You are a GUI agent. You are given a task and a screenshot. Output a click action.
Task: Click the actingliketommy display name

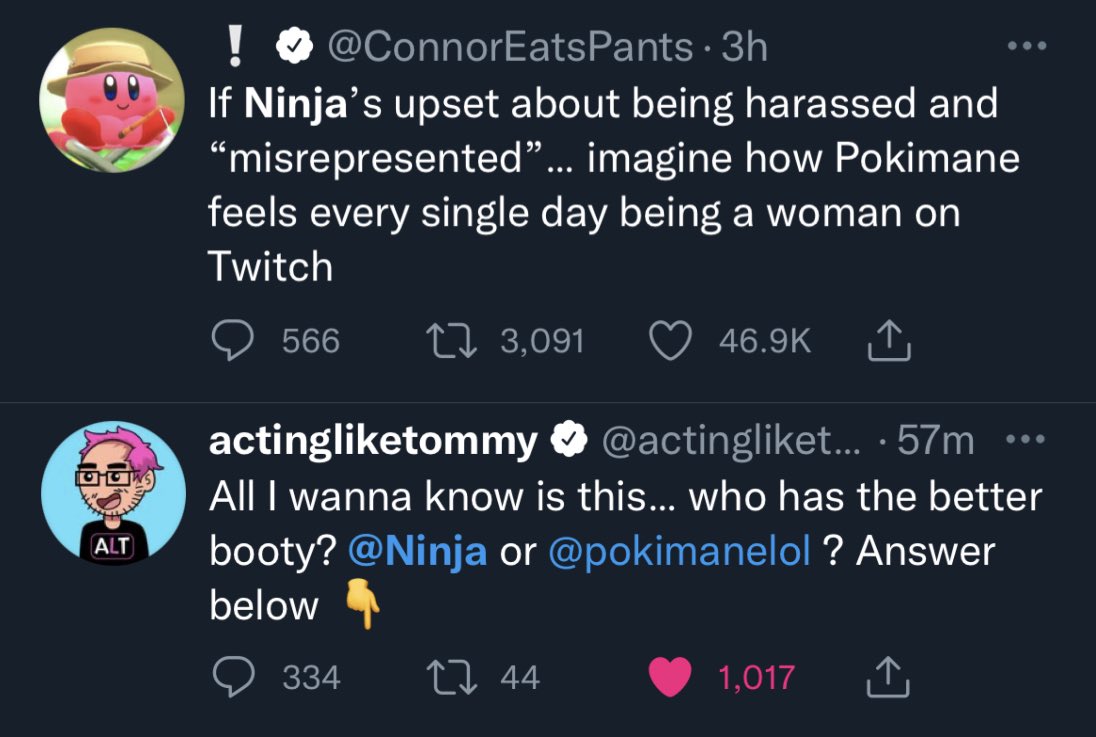372,441
